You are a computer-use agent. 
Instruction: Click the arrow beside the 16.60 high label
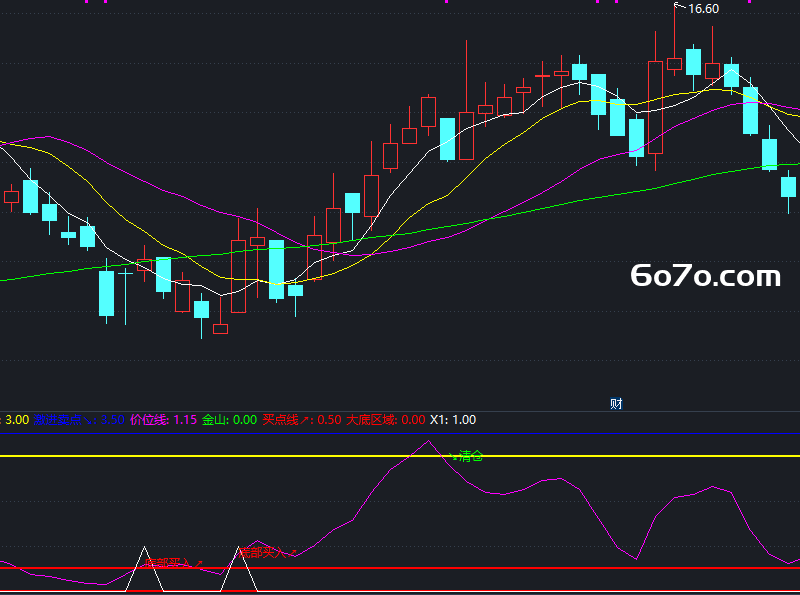(680, 6)
